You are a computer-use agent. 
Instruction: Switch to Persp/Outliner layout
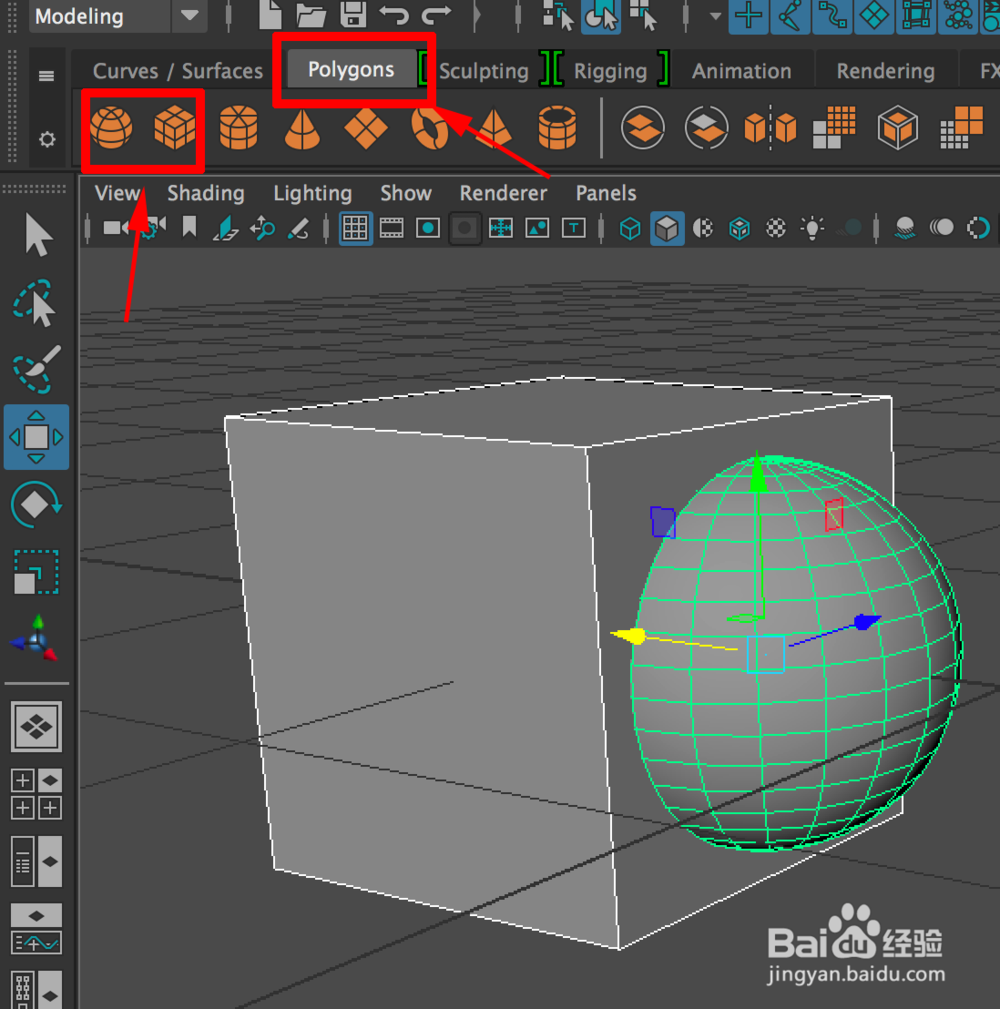36,862
